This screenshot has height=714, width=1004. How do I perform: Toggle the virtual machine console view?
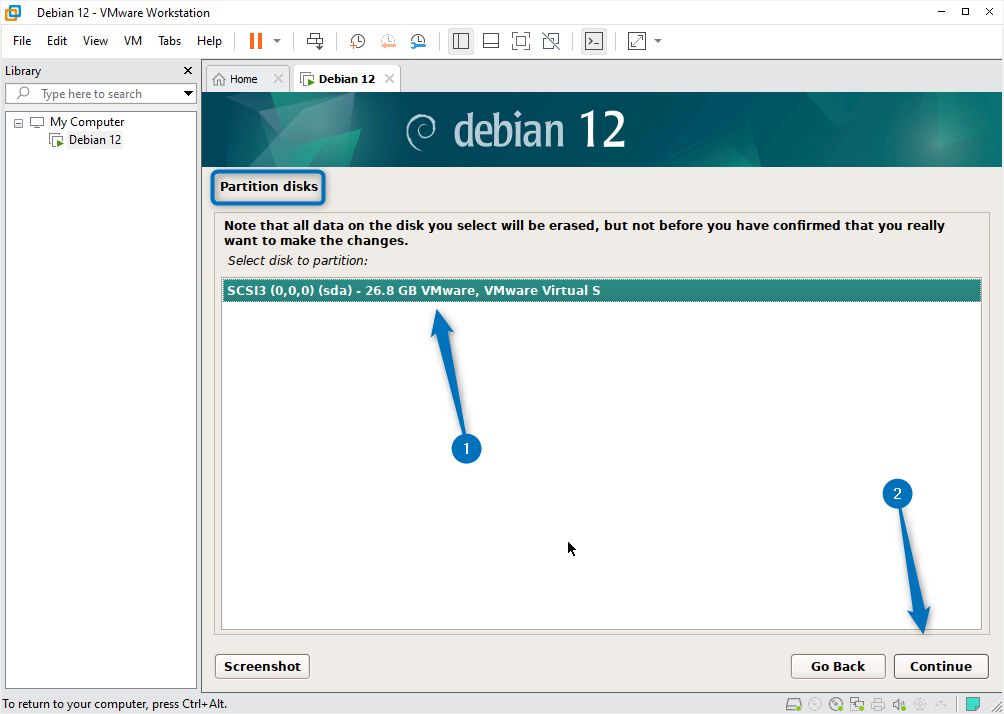point(595,41)
